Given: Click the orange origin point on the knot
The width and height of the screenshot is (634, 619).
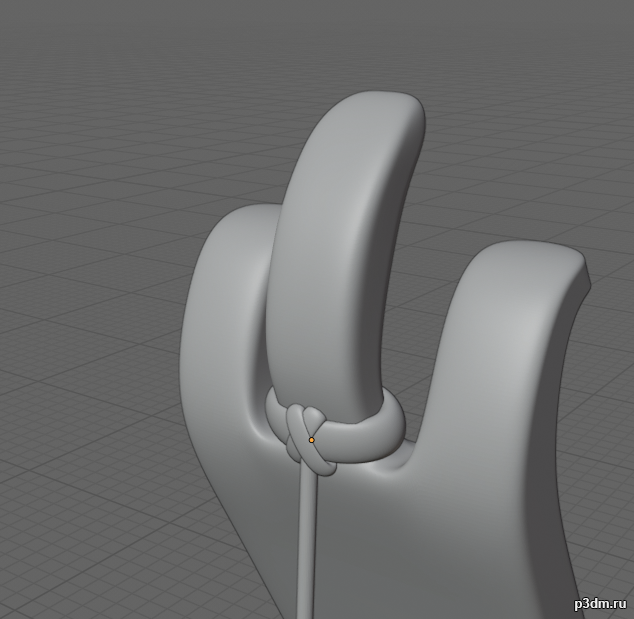Looking at the screenshot, I should (x=311, y=440).
